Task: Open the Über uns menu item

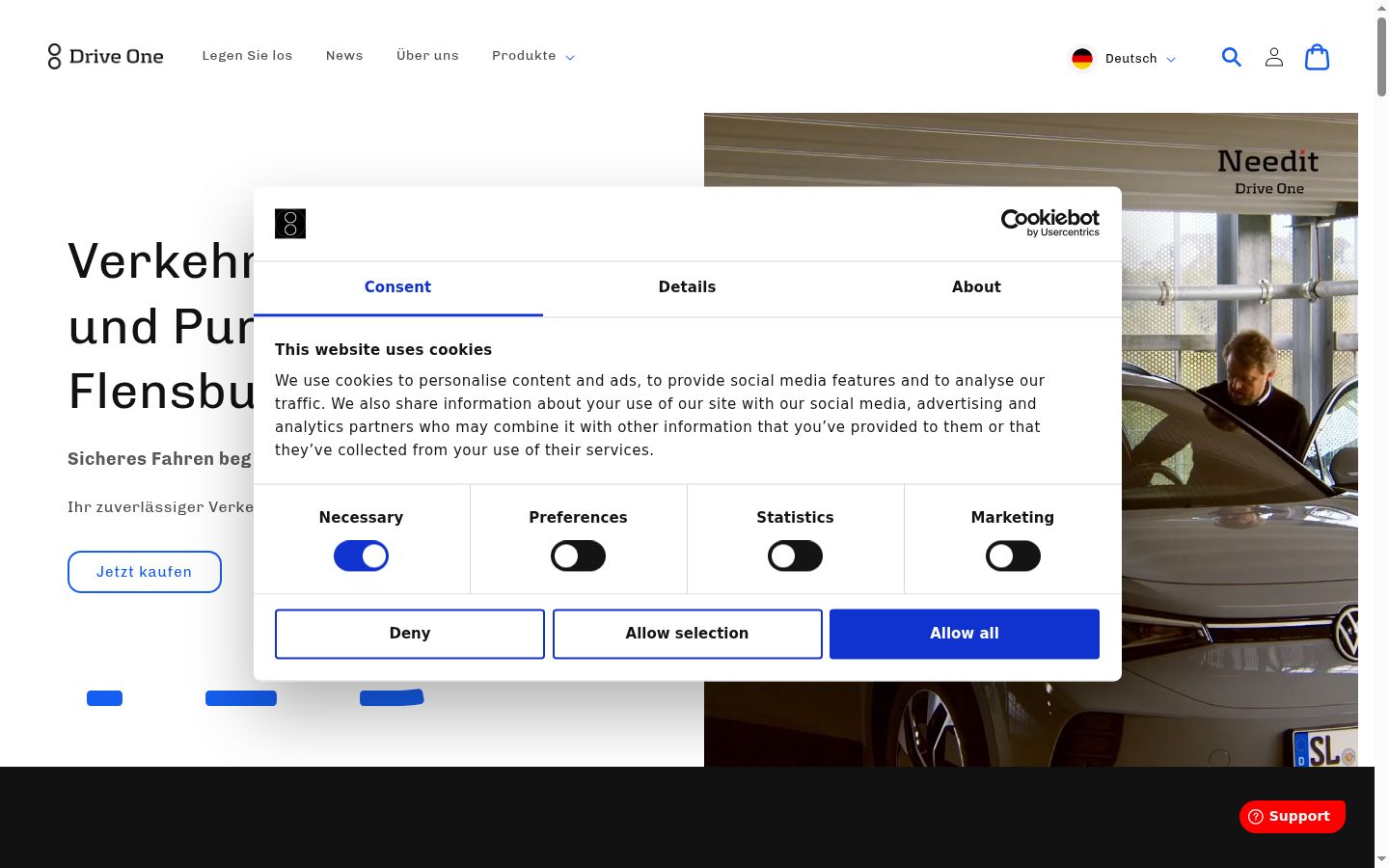Action: click(x=427, y=56)
